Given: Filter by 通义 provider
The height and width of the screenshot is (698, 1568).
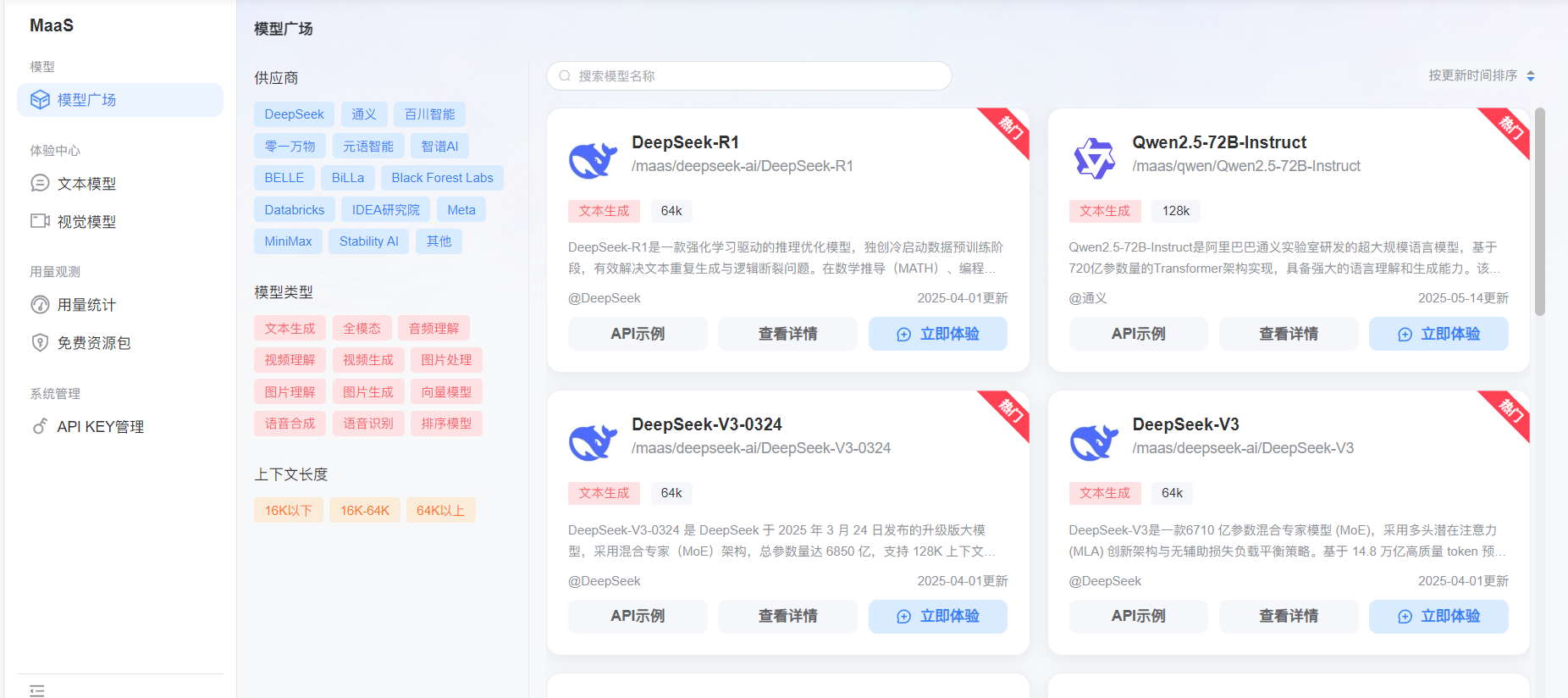Looking at the screenshot, I should click(364, 114).
